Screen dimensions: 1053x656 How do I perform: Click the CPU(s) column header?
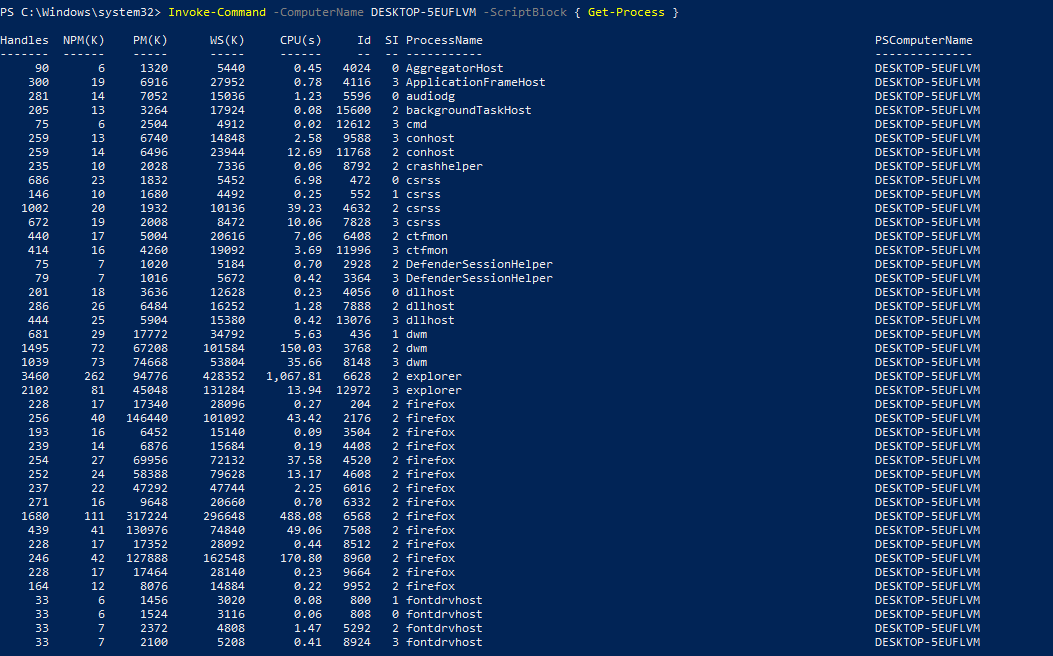[x=301, y=40]
